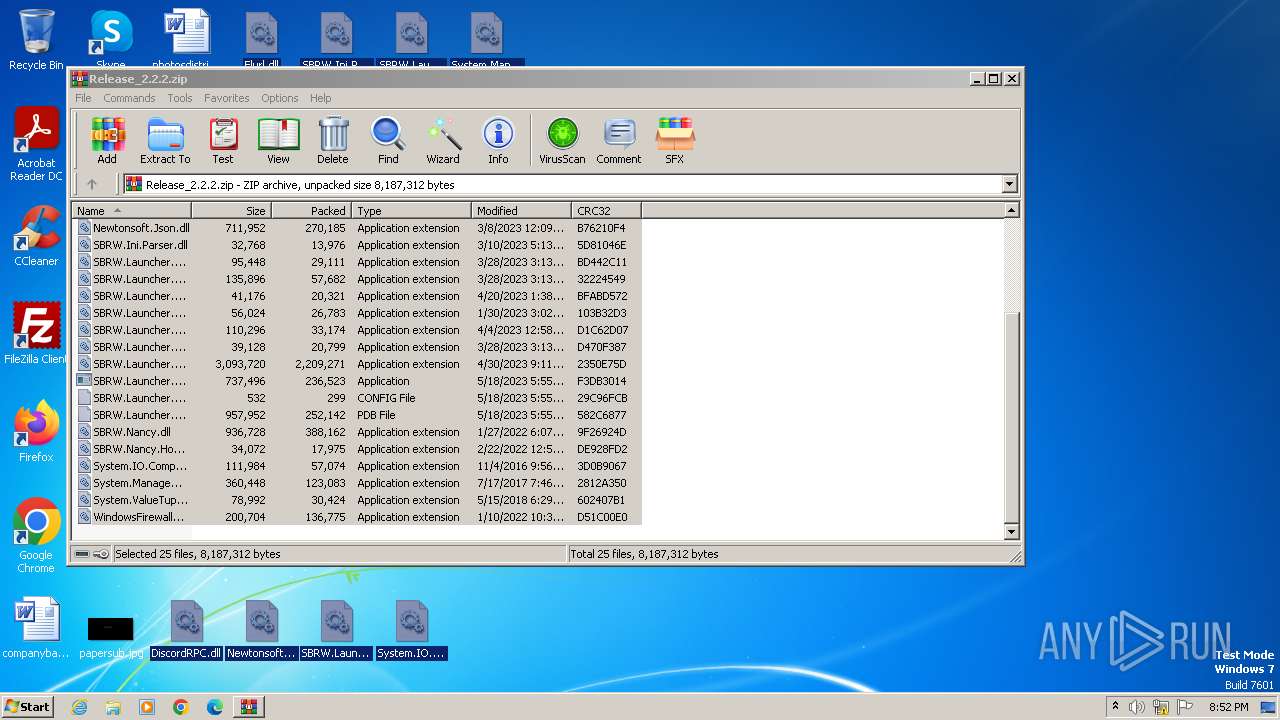Open Skype desktop shortcut
This screenshot has height=720, width=1280.
111,40
